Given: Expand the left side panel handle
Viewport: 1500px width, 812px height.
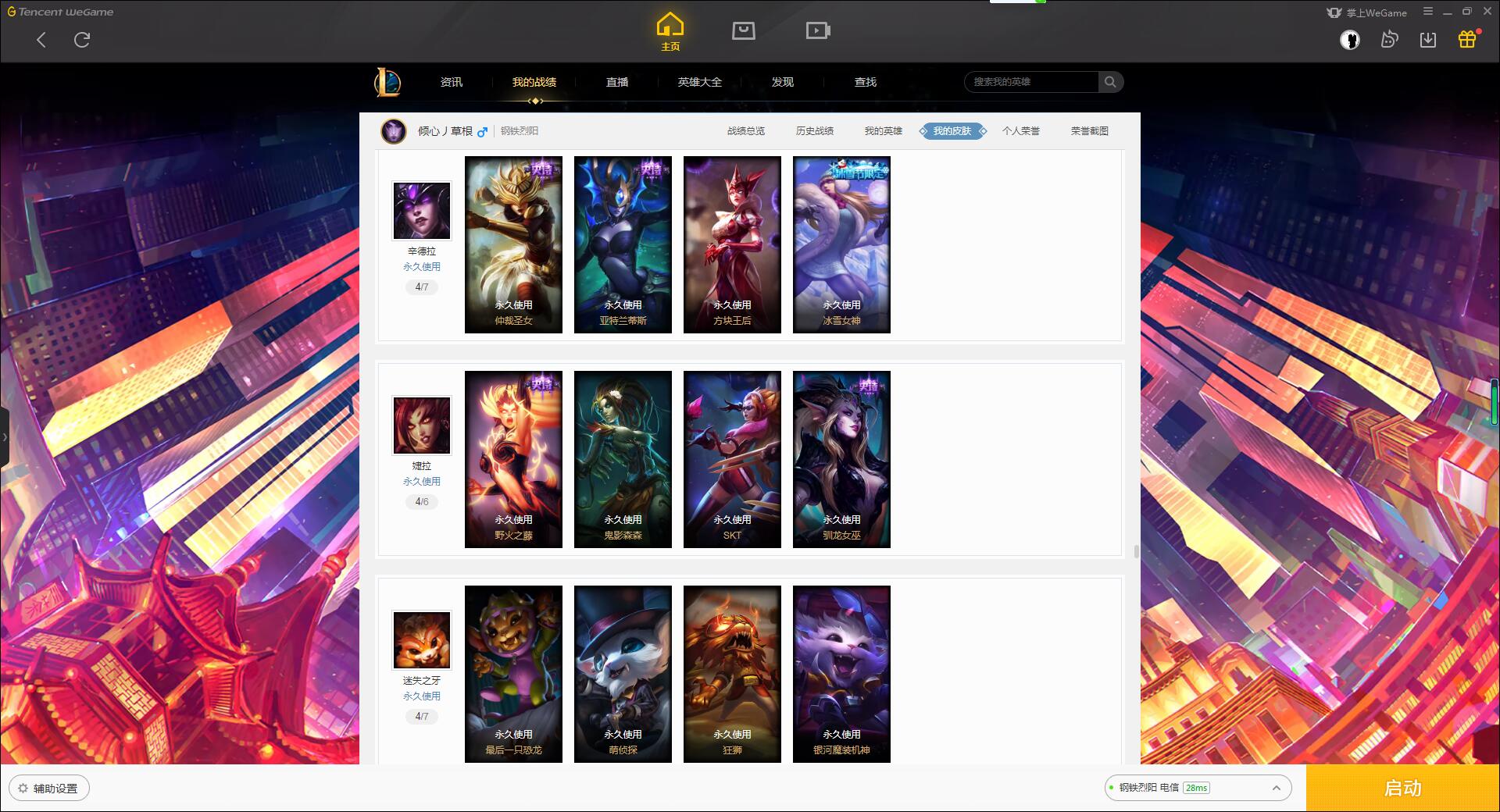Looking at the screenshot, I should 5,437.
